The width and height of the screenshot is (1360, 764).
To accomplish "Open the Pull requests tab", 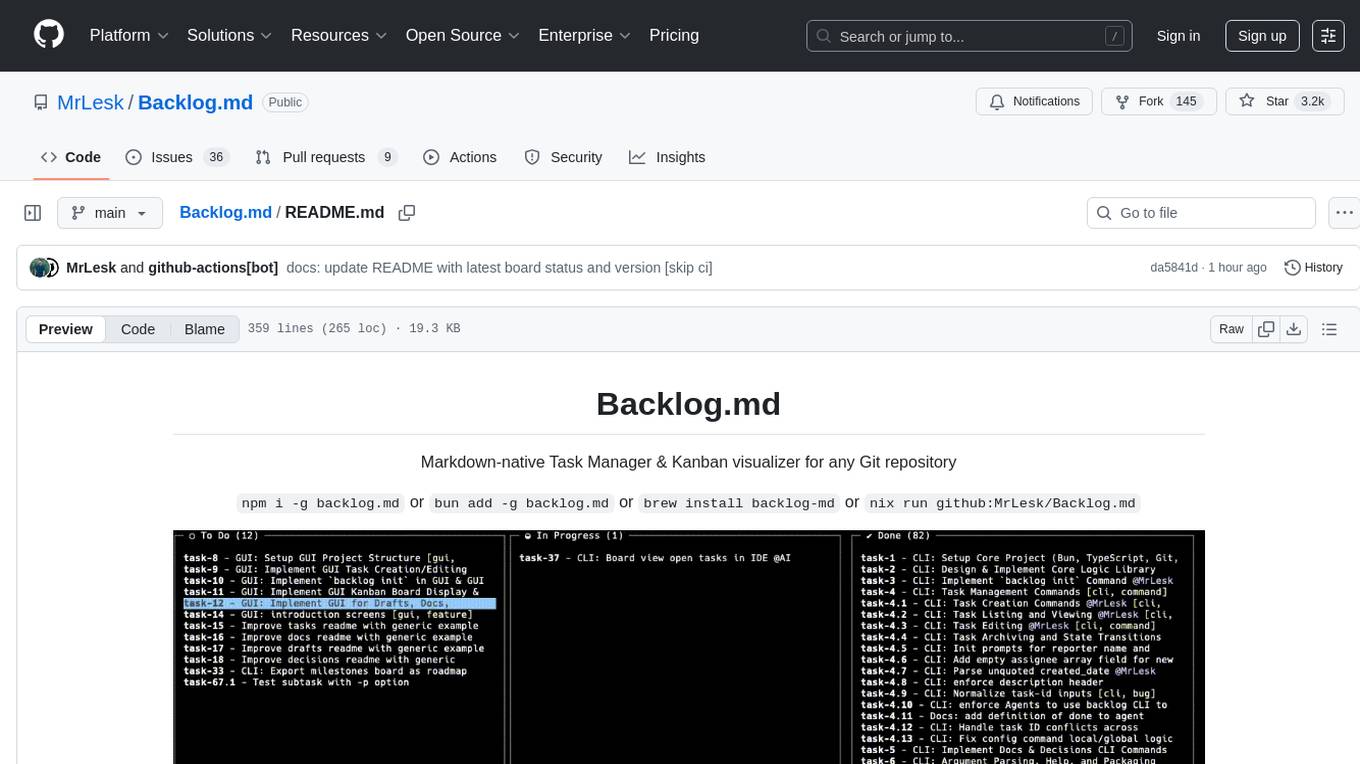I will point(326,157).
